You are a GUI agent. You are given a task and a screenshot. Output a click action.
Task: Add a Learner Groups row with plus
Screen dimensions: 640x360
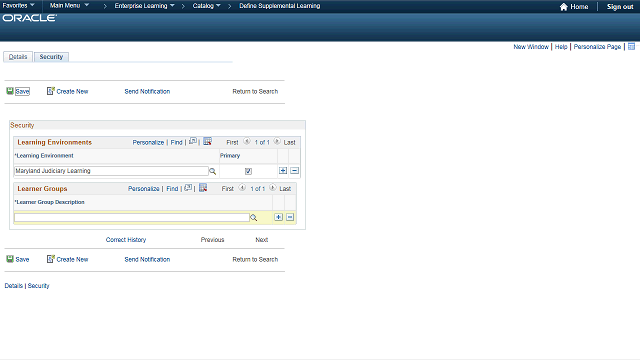tap(278, 217)
